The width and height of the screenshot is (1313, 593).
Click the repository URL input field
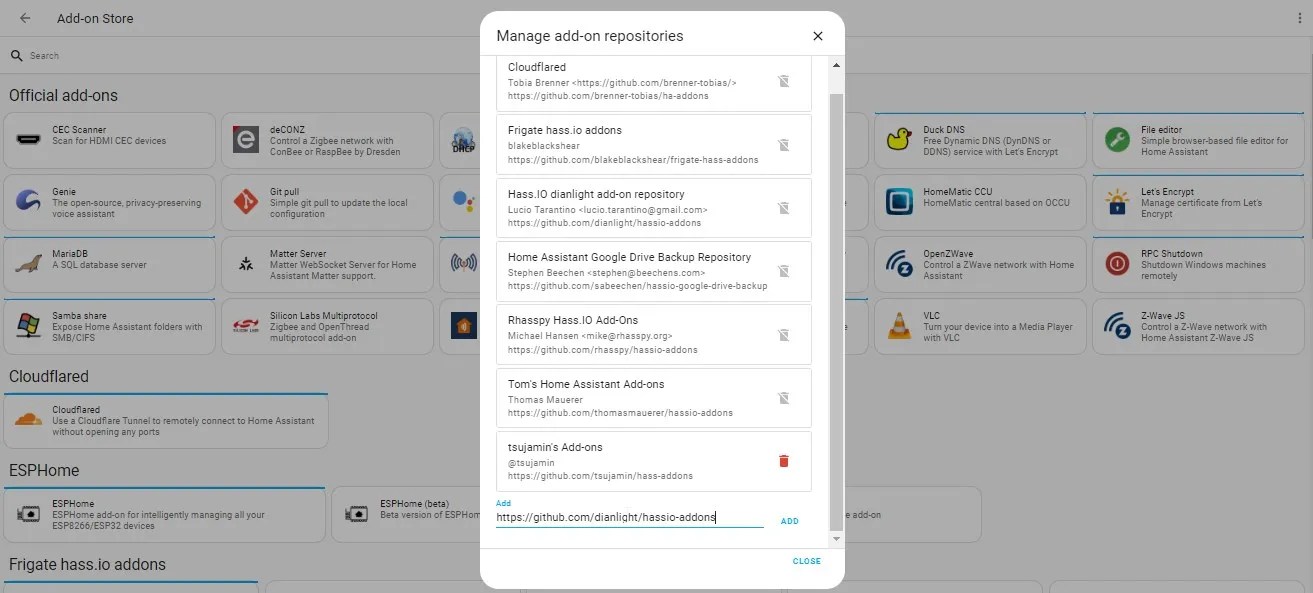coord(630,518)
